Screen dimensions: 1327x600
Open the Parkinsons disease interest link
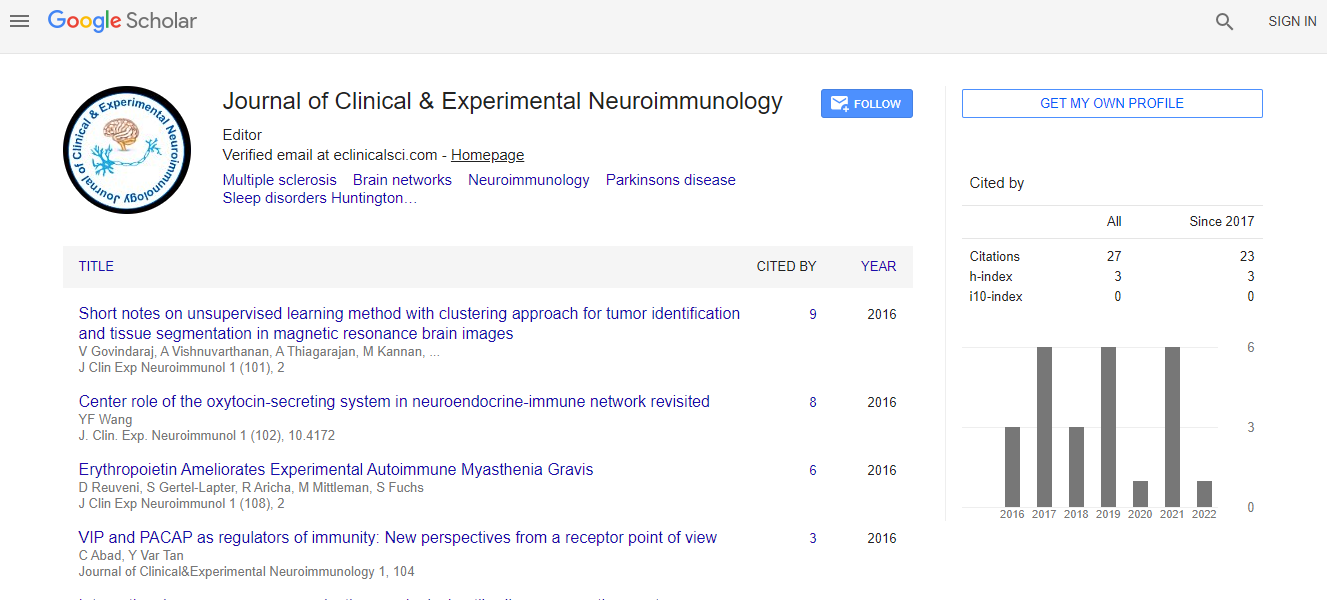(x=670, y=180)
